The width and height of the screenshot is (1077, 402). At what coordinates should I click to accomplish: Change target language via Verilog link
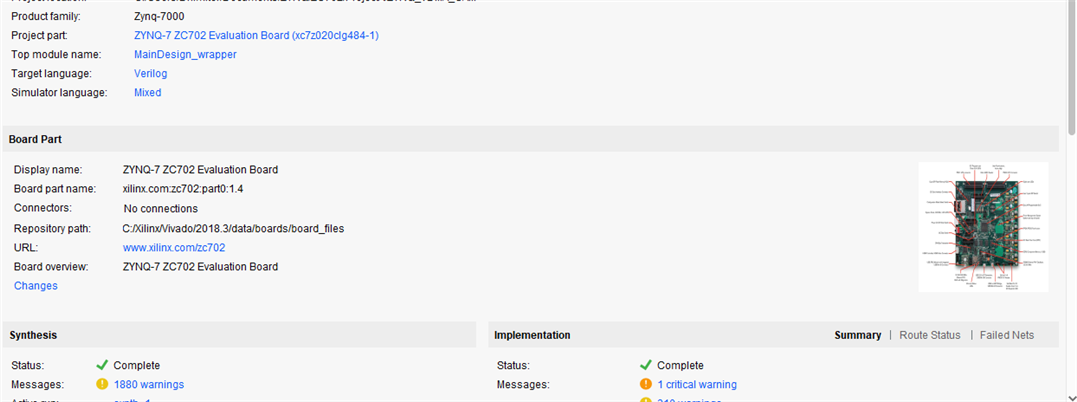(151, 74)
